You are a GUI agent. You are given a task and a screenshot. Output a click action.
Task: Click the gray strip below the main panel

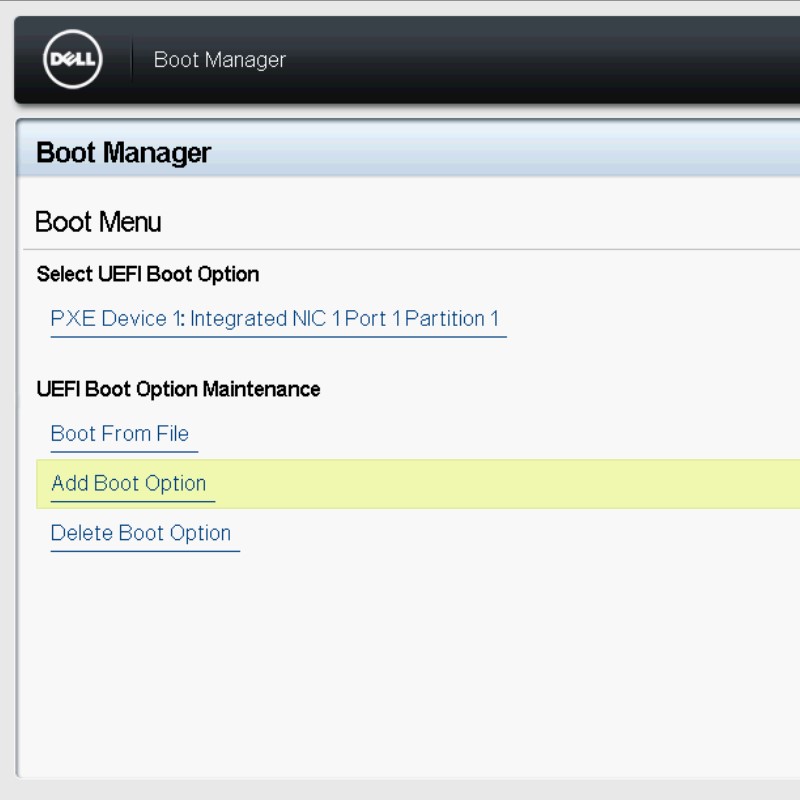click(400, 790)
